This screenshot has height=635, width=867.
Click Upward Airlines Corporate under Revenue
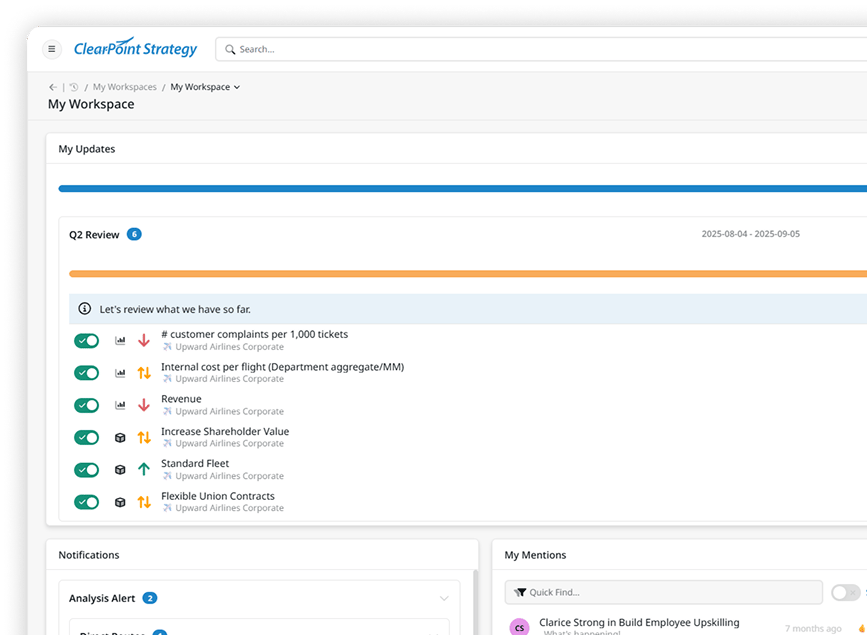click(229, 412)
